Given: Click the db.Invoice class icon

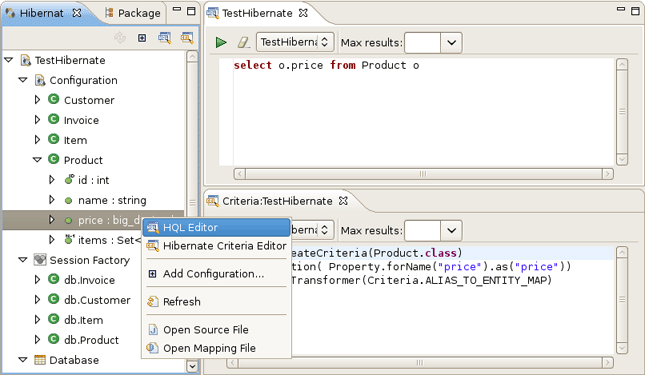Looking at the screenshot, I should [53, 279].
